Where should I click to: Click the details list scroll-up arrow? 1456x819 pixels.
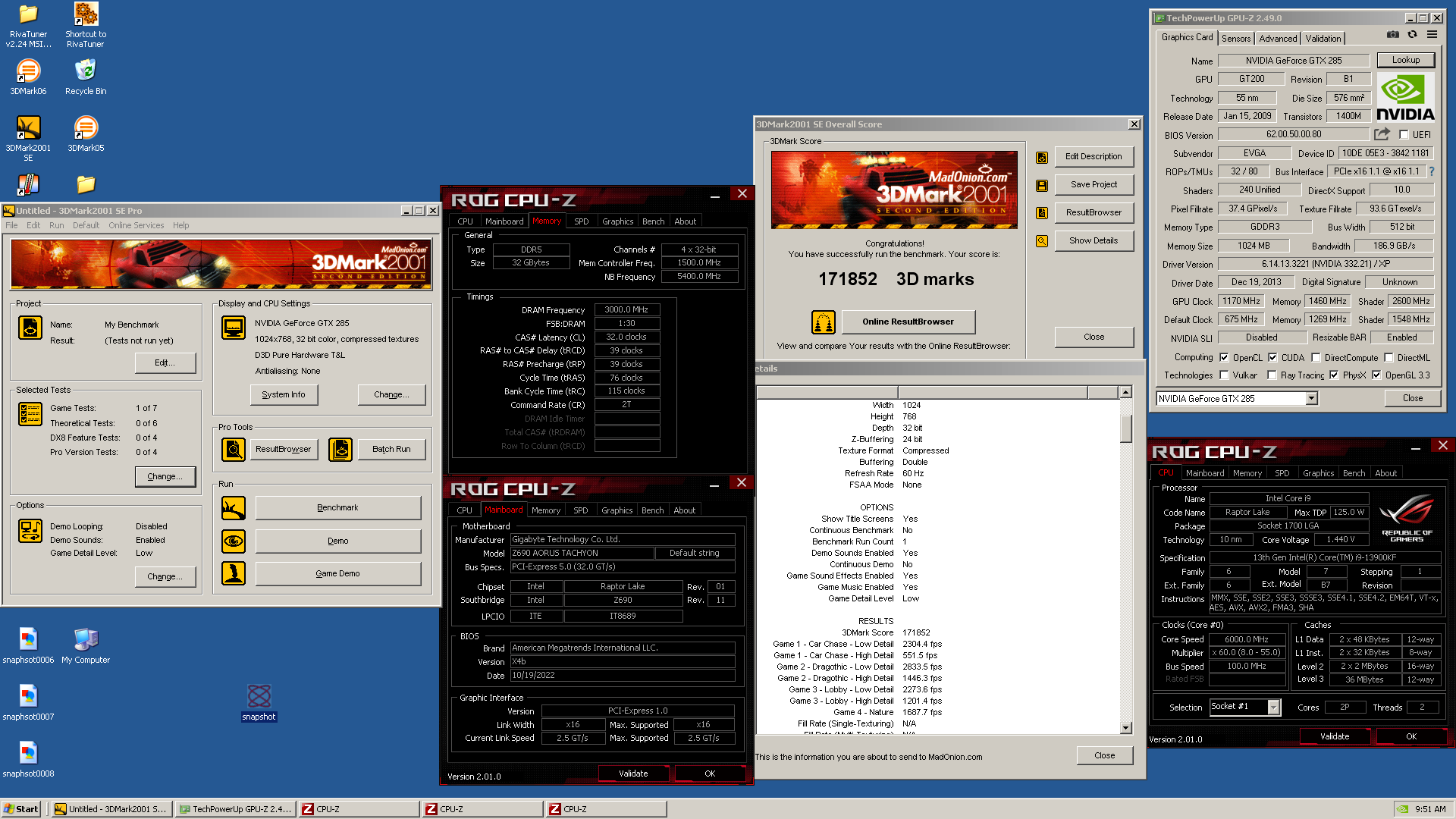click(x=1125, y=392)
